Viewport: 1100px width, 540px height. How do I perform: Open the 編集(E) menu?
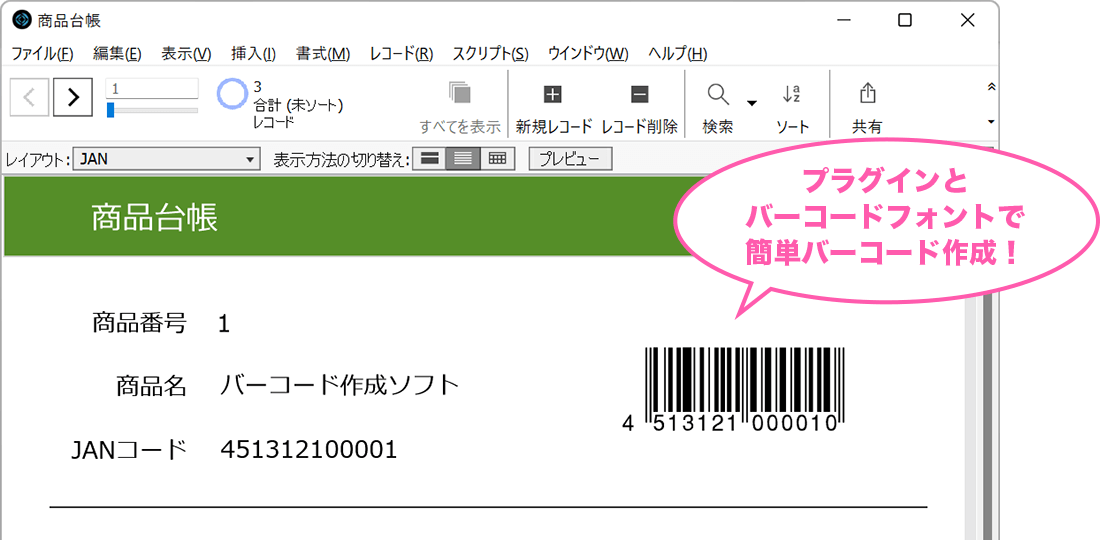coord(117,54)
